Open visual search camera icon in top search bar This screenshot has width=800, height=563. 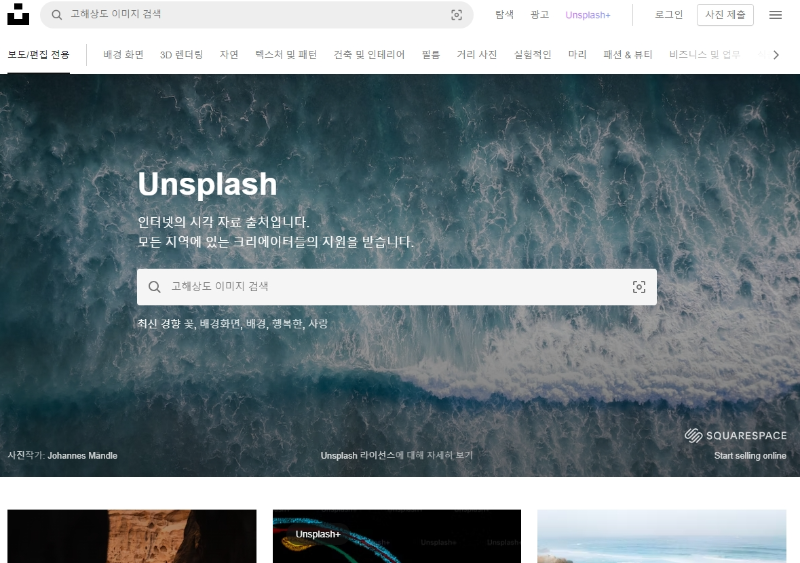[x=457, y=15]
